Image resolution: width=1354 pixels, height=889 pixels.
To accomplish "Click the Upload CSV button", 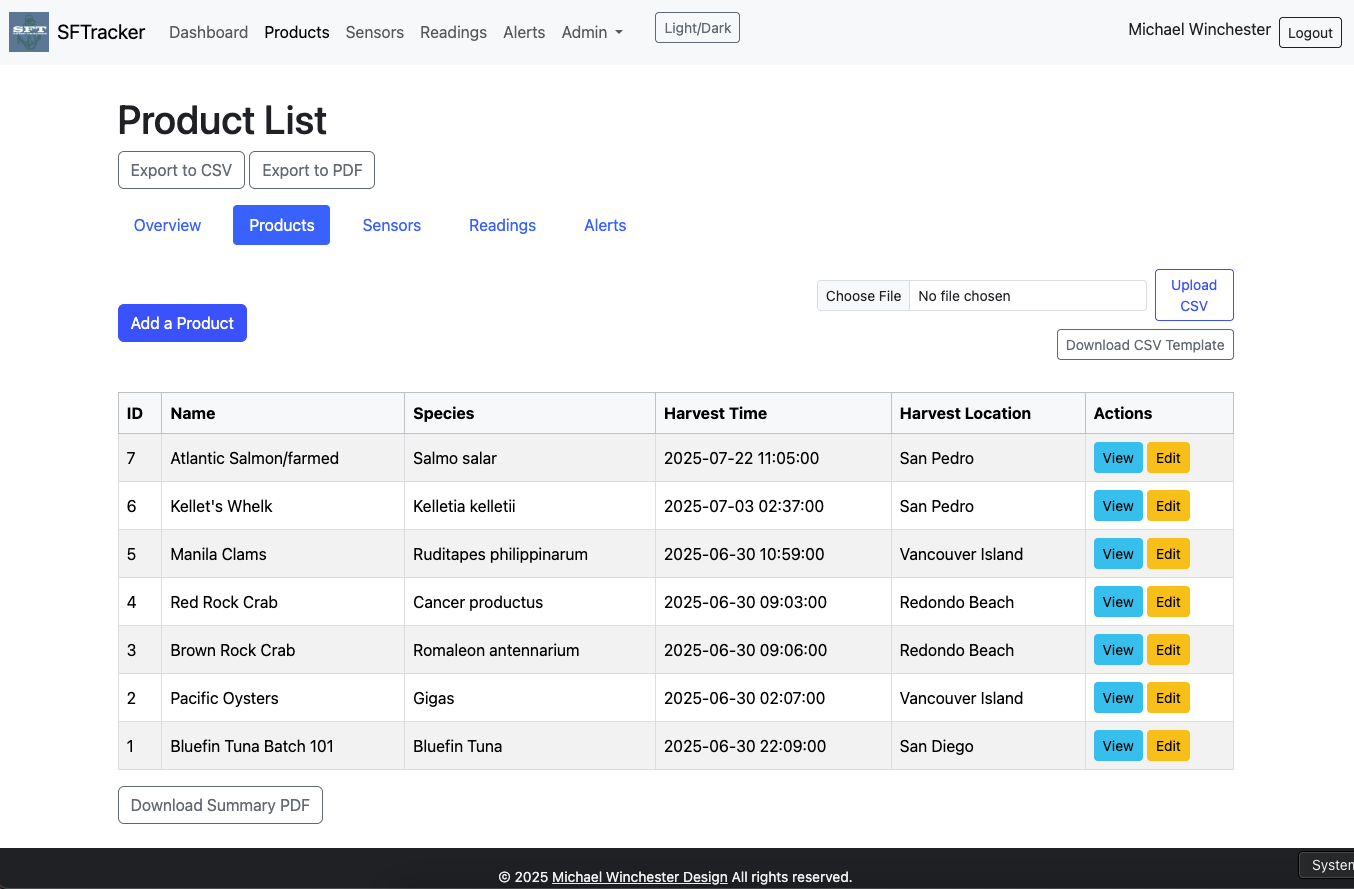I will point(1194,295).
